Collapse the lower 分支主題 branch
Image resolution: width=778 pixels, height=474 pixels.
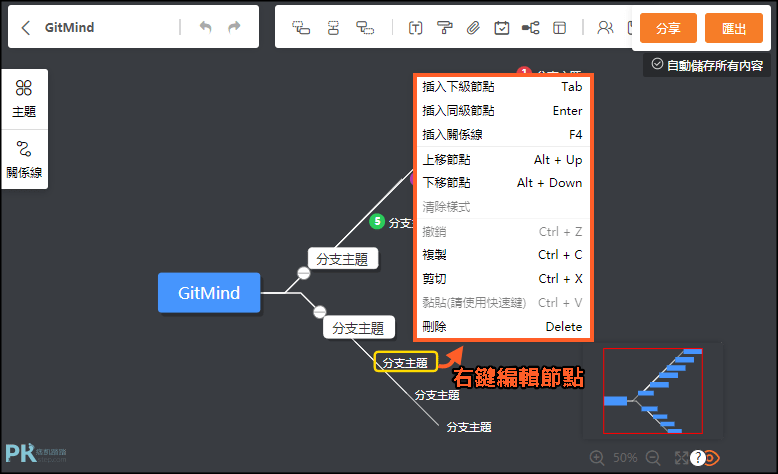point(320,312)
